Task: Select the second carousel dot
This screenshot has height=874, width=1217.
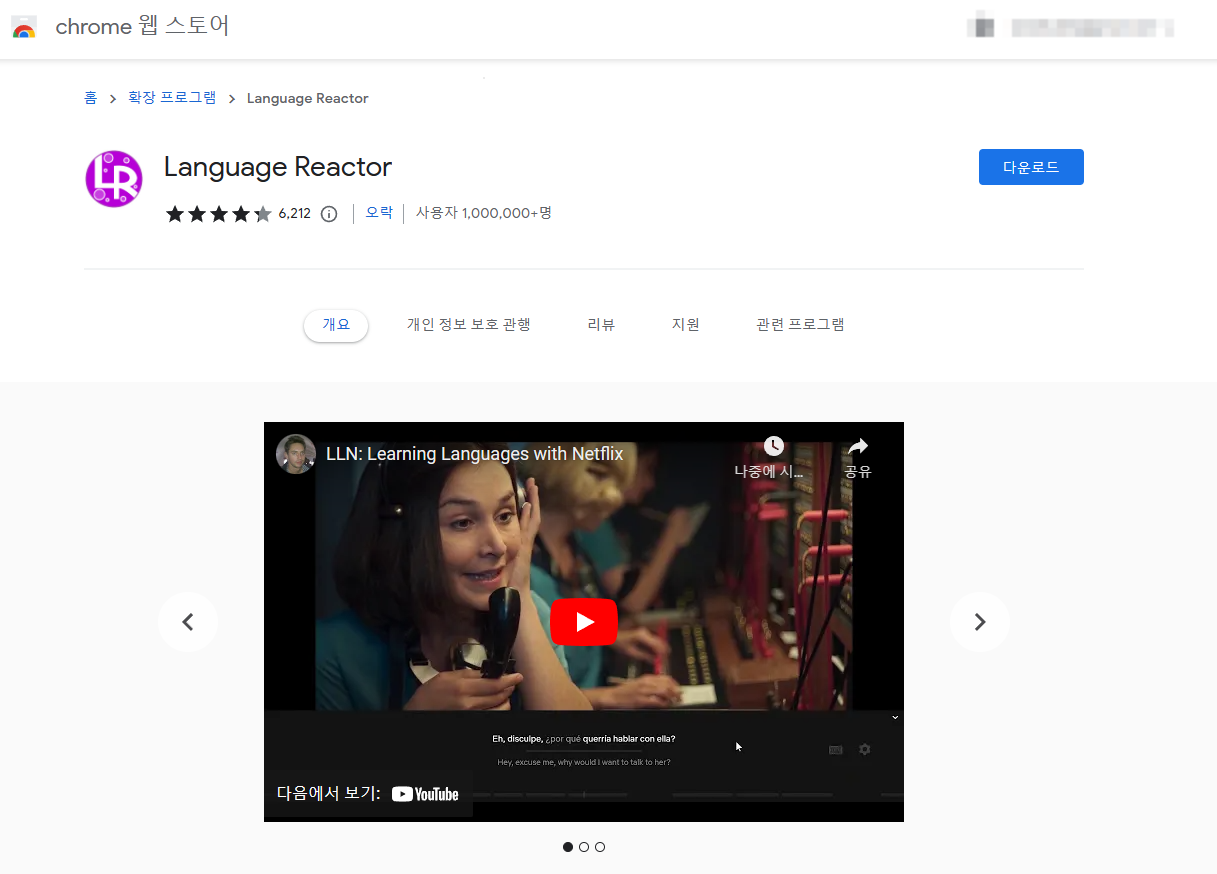Action: tap(584, 847)
